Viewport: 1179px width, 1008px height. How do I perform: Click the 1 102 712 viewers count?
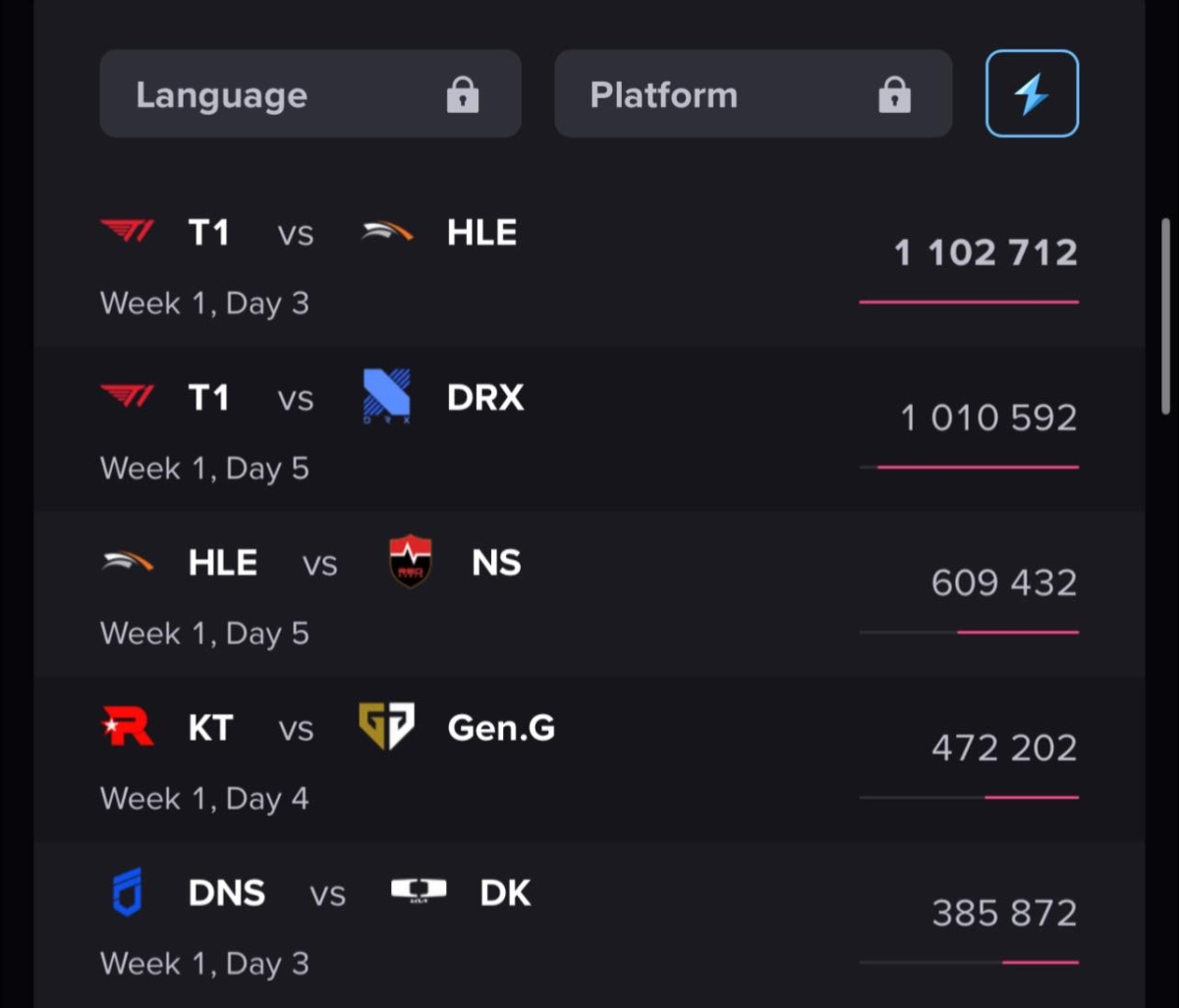click(985, 253)
